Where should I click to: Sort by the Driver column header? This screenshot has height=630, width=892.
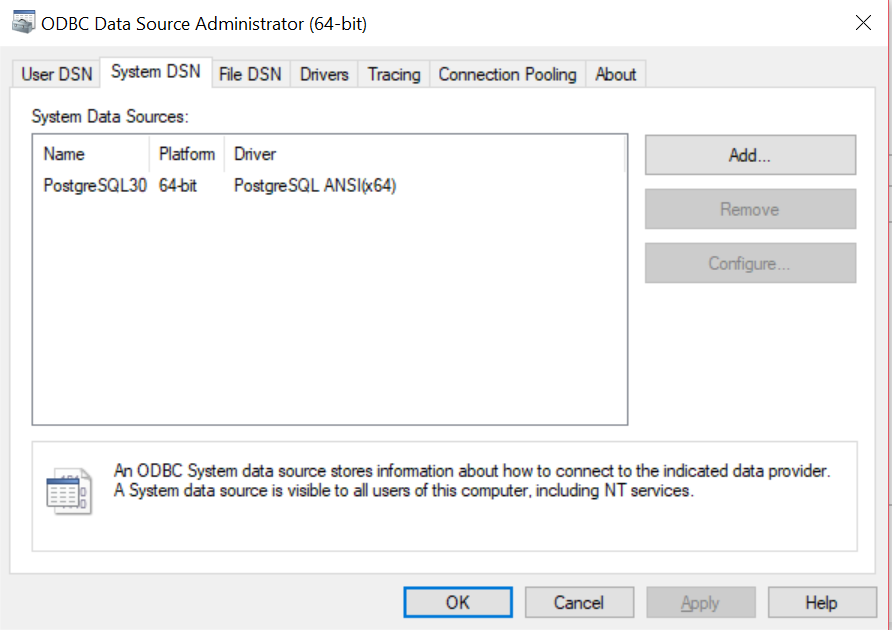pyautogui.click(x=424, y=154)
